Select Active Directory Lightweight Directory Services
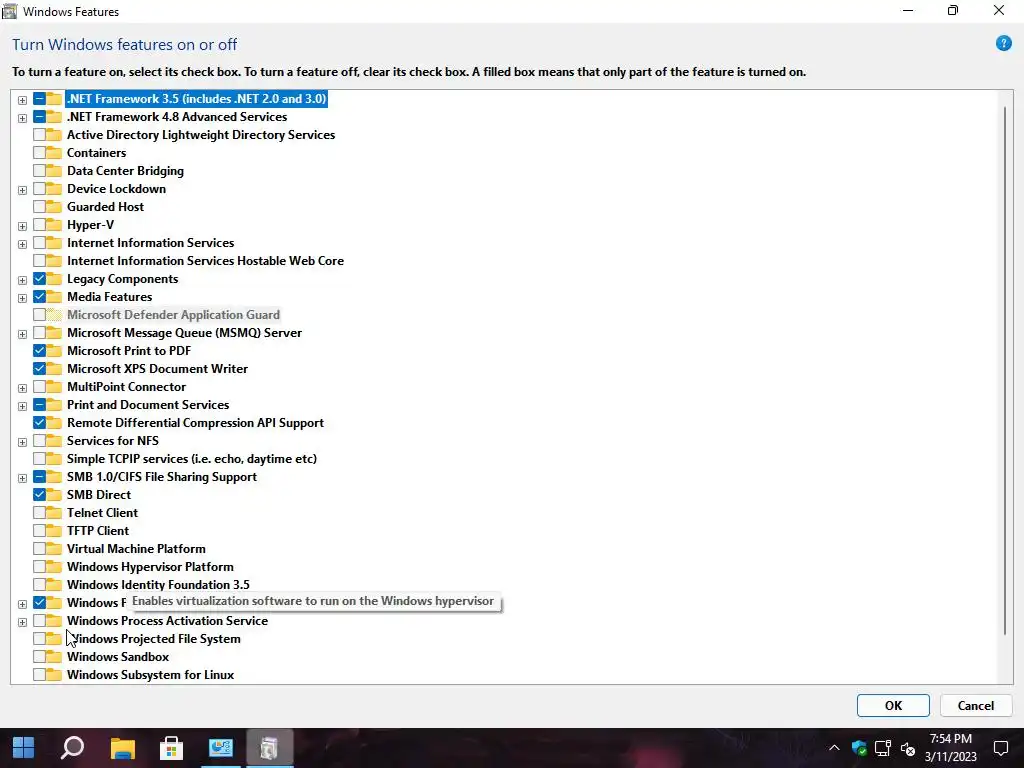Image resolution: width=1024 pixels, height=768 pixels. point(200,135)
